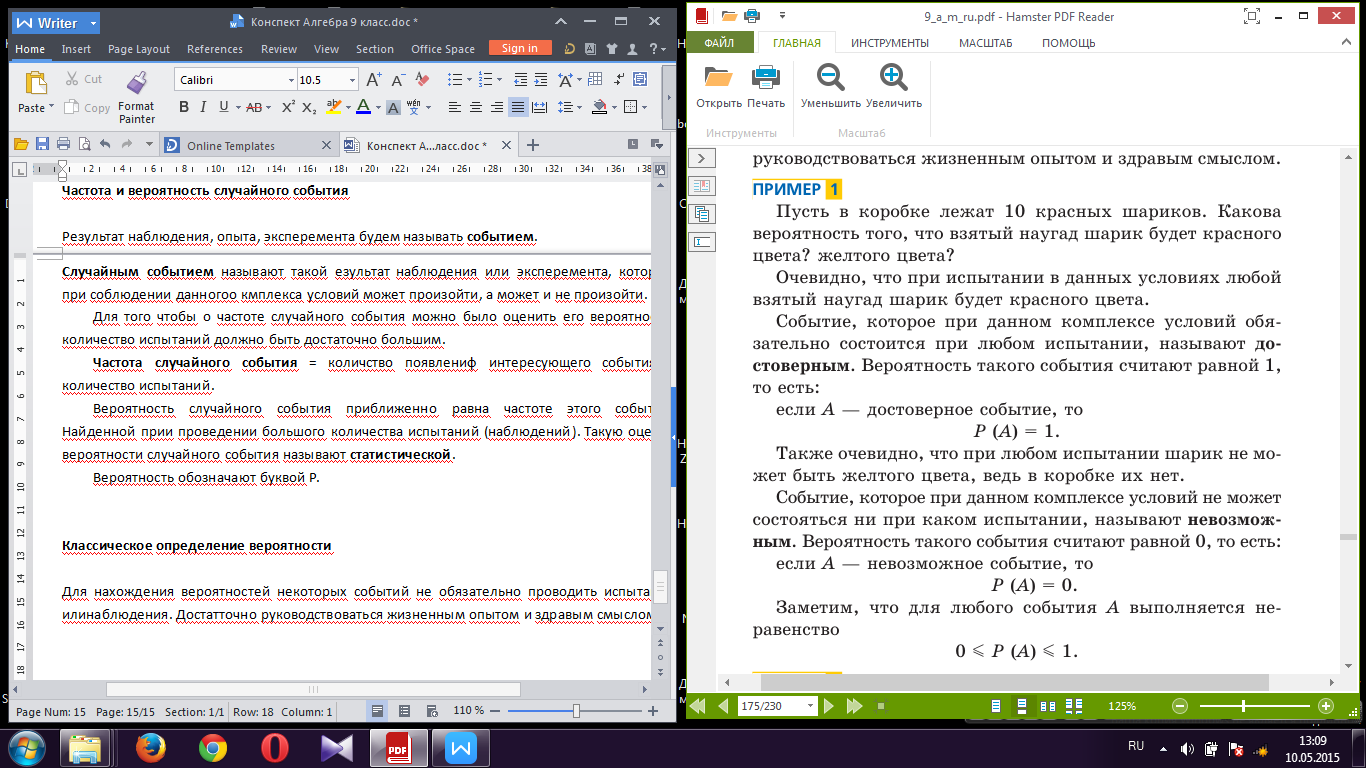Apply subscript formatting in Writer
Image resolution: width=1366 pixels, height=768 pixels.
(x=309, y=107)
